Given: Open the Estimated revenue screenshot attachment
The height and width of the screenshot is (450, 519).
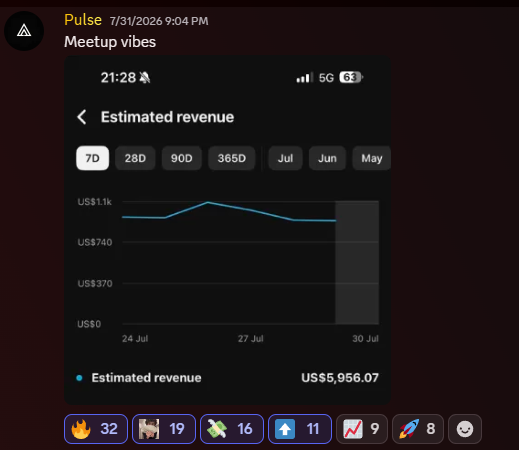Looking at the screenshot, I should pyautogui.click(x=227, y=230).
